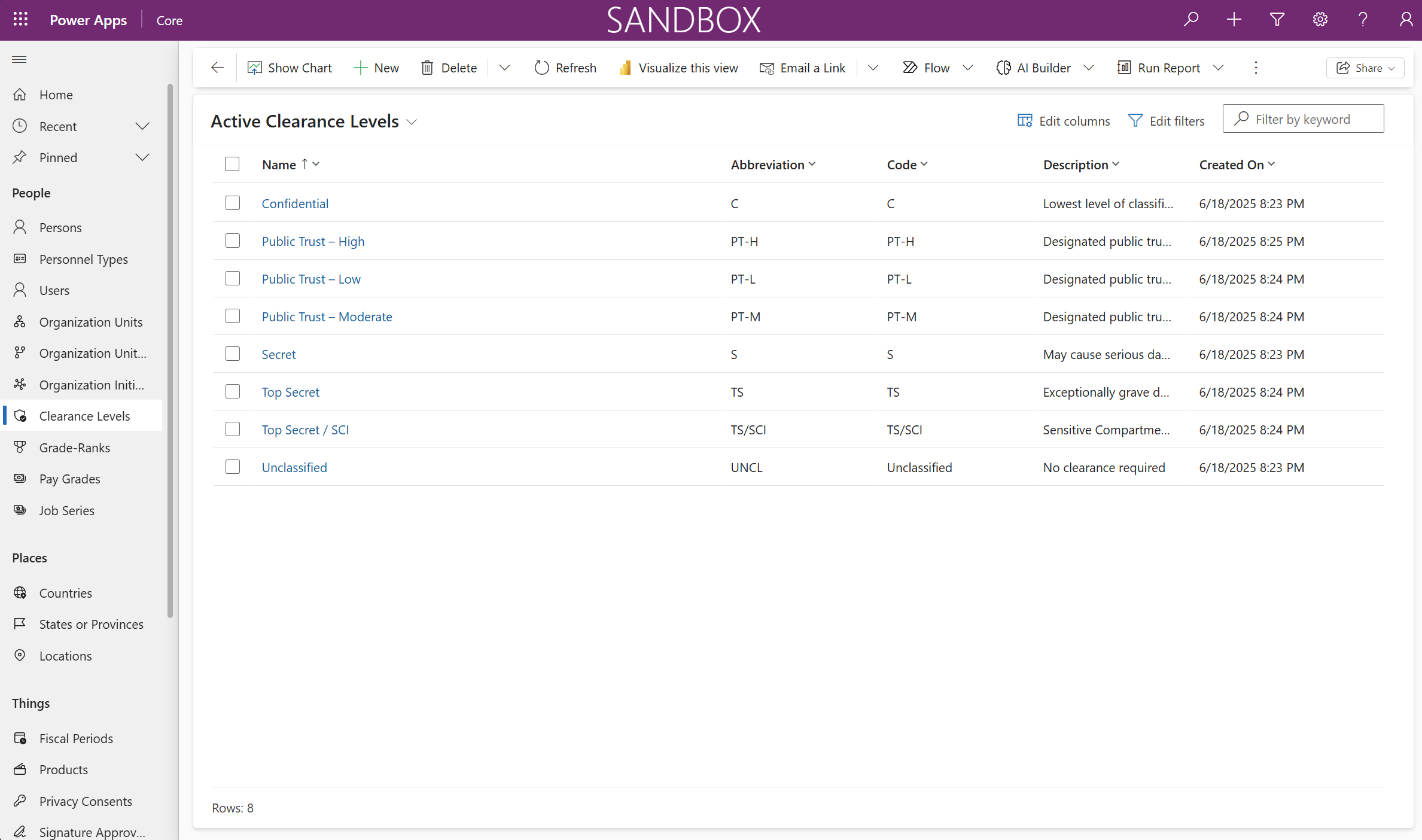Tick the checkbox for Top Secret
The height and width of the screenshot is (840, 1422).
coord(233,392)
